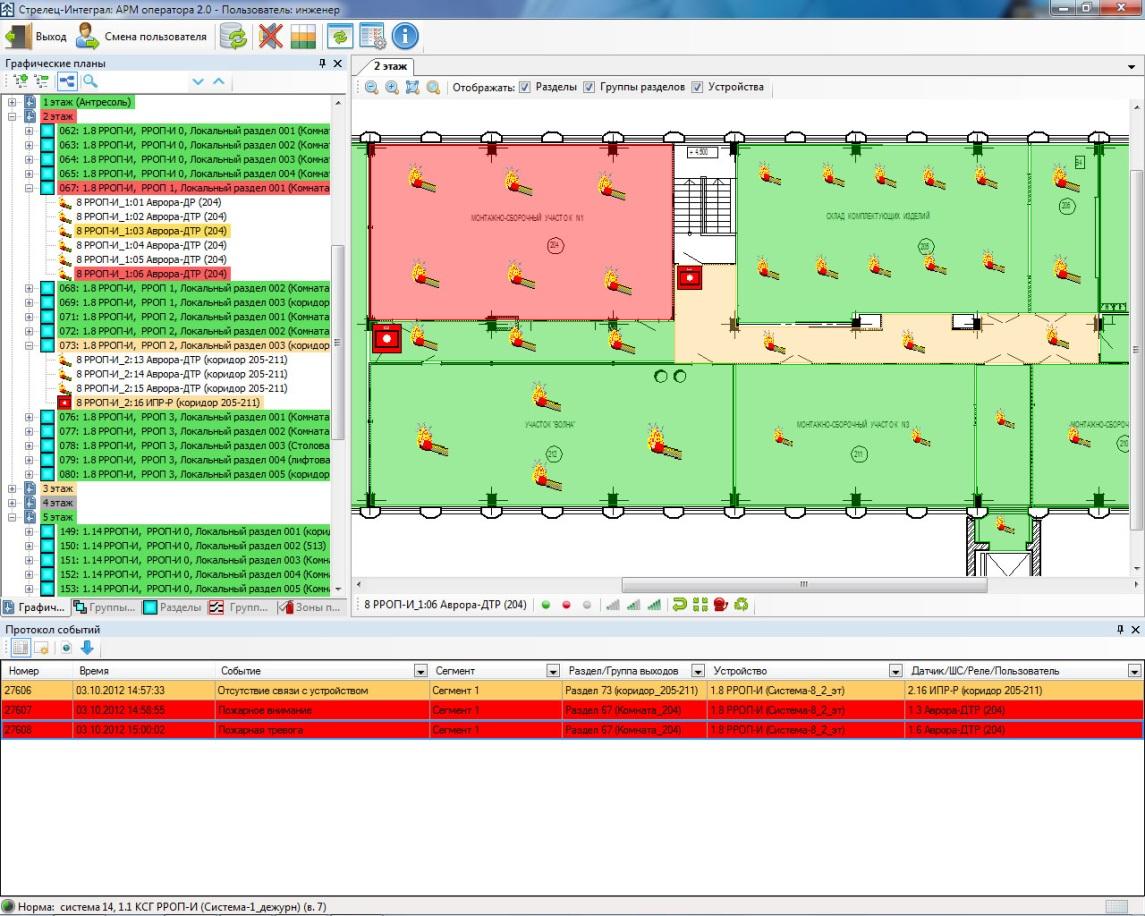Viewport: 1145px width, 916px height.
Task: Expand the 1 этаж (Антресоль) node
Action: click(12, 102)
